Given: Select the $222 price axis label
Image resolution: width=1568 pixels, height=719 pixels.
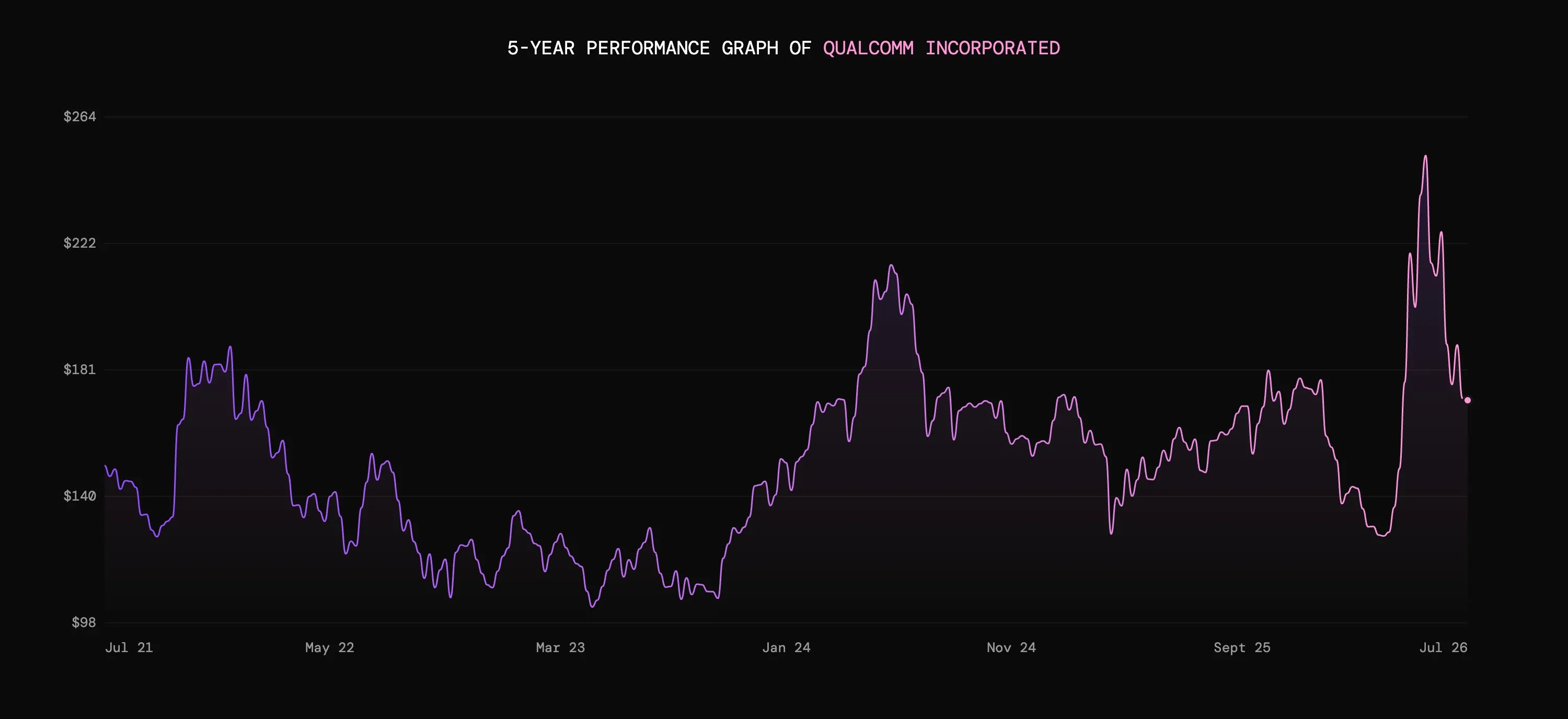Looking at the screenshot, I should coord(80,243).
